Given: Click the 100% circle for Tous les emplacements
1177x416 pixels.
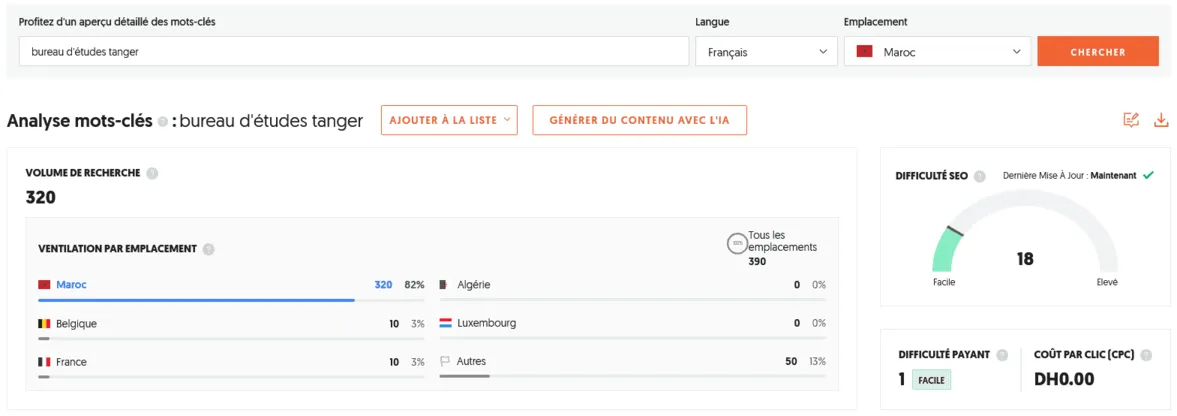Looking at the screenshot, I should [x=736, y=243].
